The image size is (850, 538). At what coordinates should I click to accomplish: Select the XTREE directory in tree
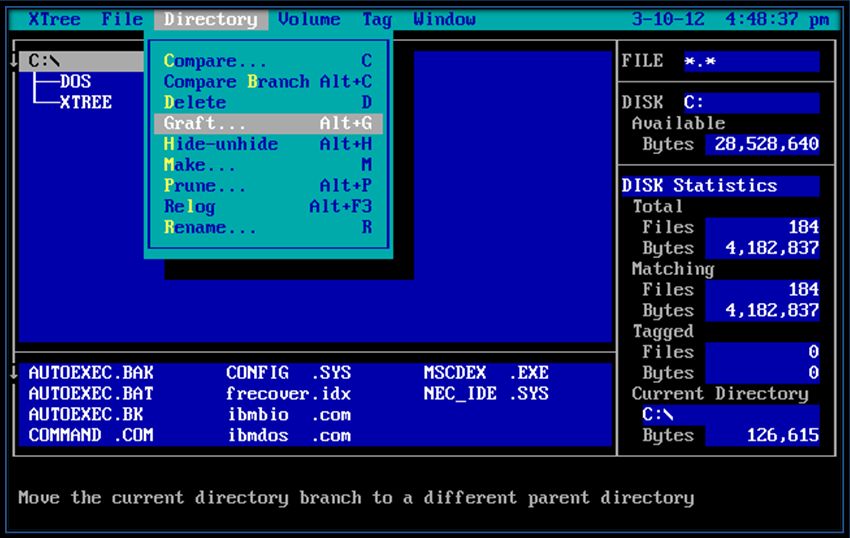point(86,102)
